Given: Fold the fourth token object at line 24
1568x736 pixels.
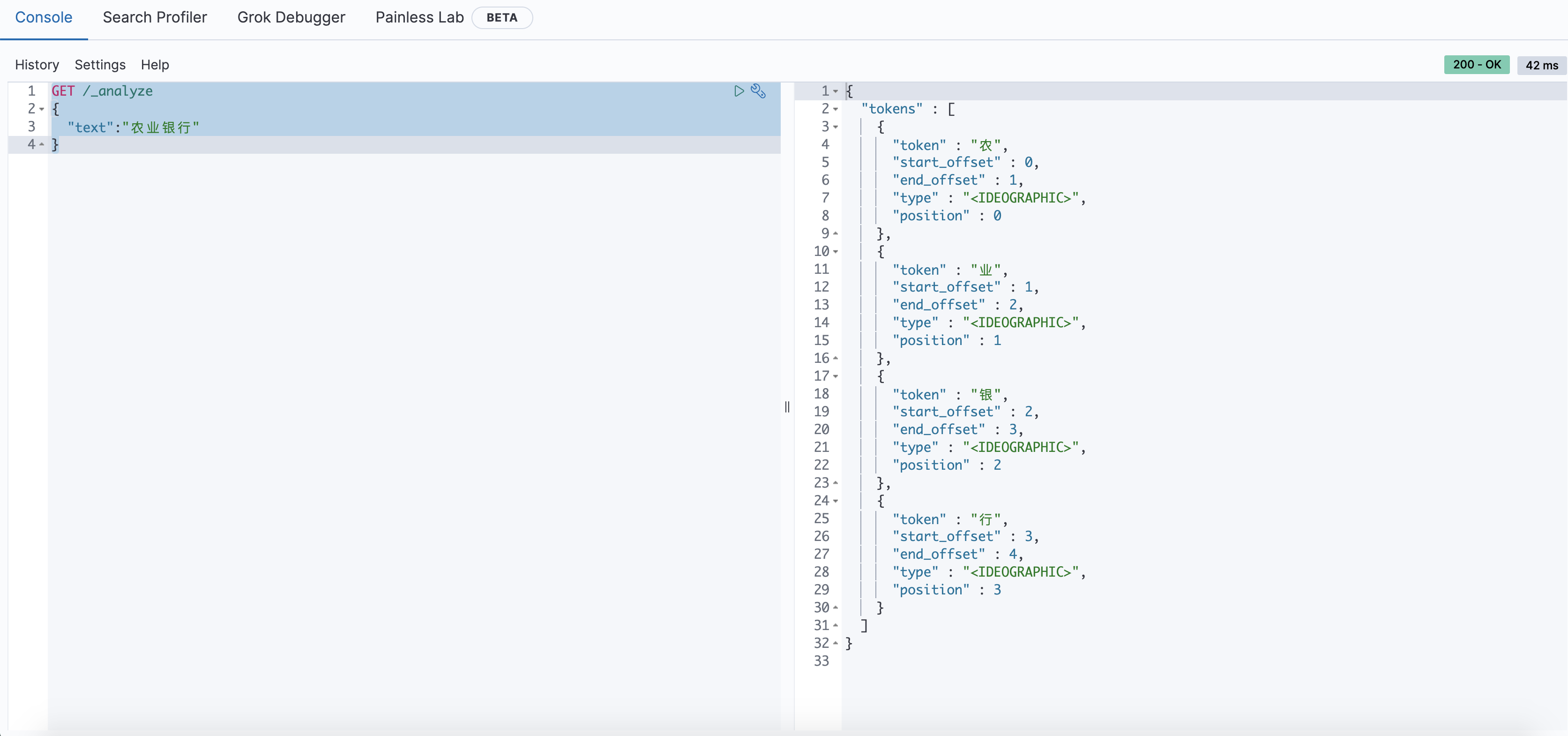Looking at the screenshot, I should click(x=835, y=501).
